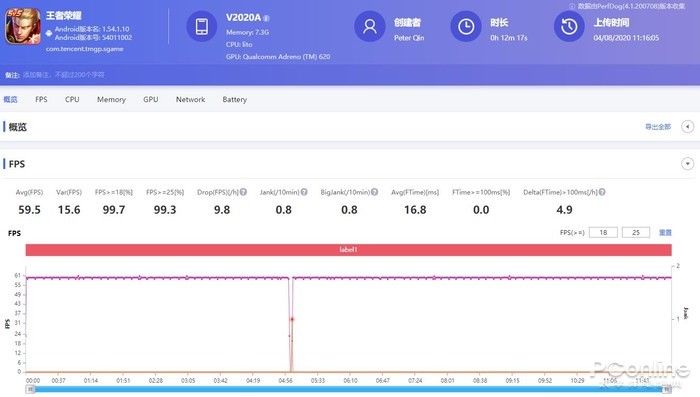Image resolution: width=700 pixels, height=397 pixels.
Task: Collapse the 概览 overview section arrow
Action: [x=688, y=127]
